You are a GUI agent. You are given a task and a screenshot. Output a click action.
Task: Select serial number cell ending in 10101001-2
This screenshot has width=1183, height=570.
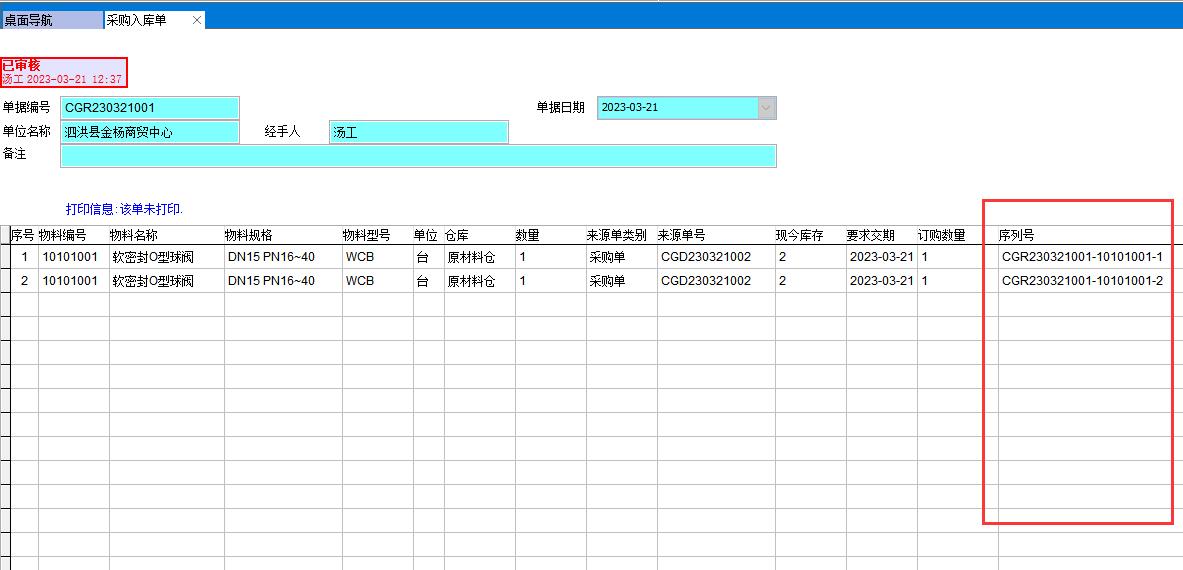(x=1082, y=281)
